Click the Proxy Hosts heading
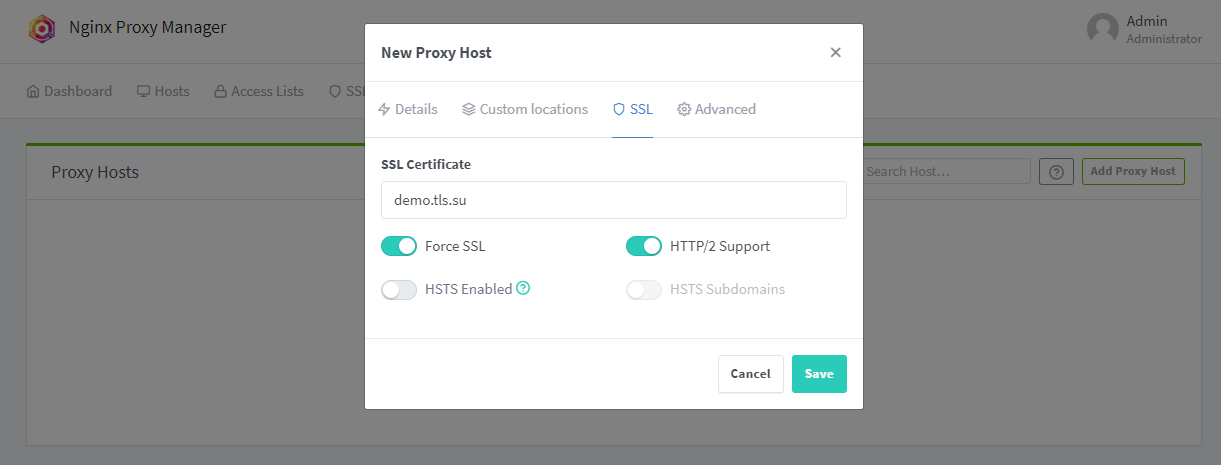 (x=95, y=172)
